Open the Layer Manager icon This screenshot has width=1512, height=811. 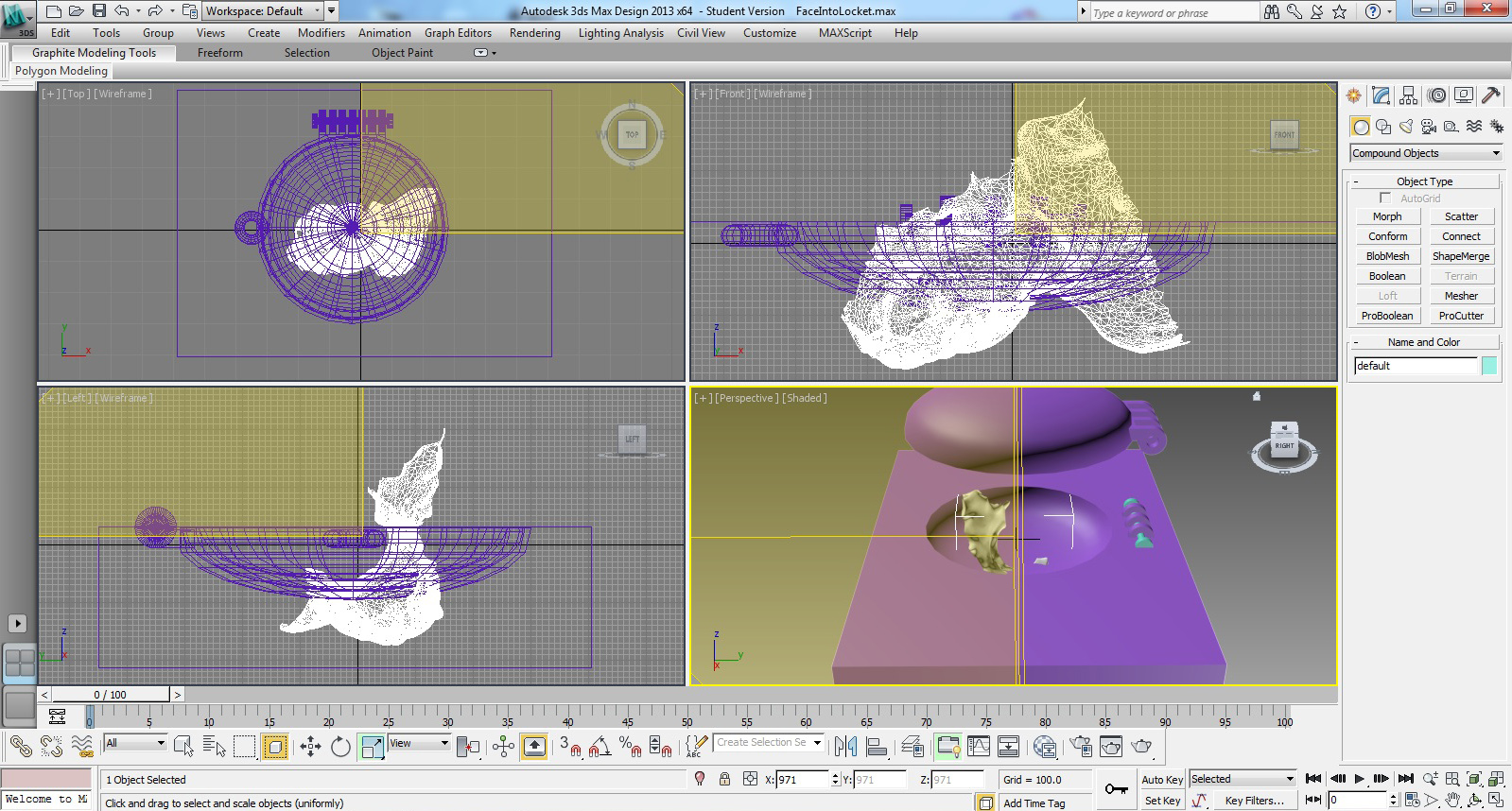(x=912, y=747)
